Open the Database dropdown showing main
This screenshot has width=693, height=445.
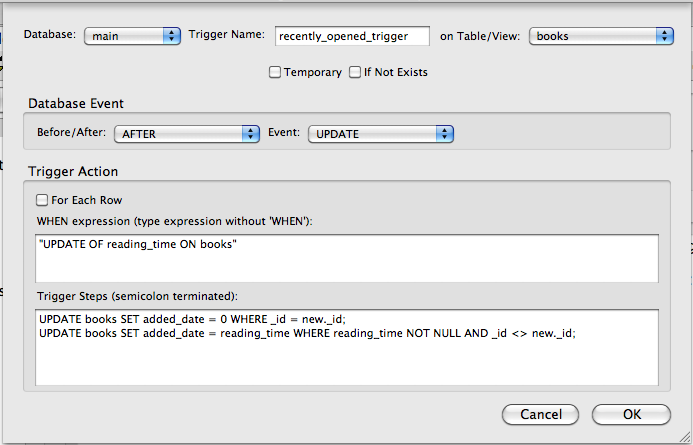click(132, 36)
